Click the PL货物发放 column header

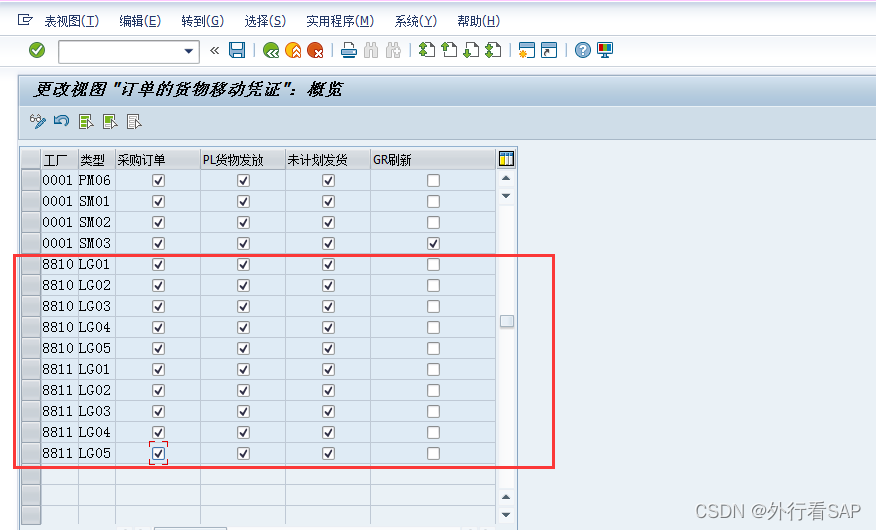click(x=242, y=160)
